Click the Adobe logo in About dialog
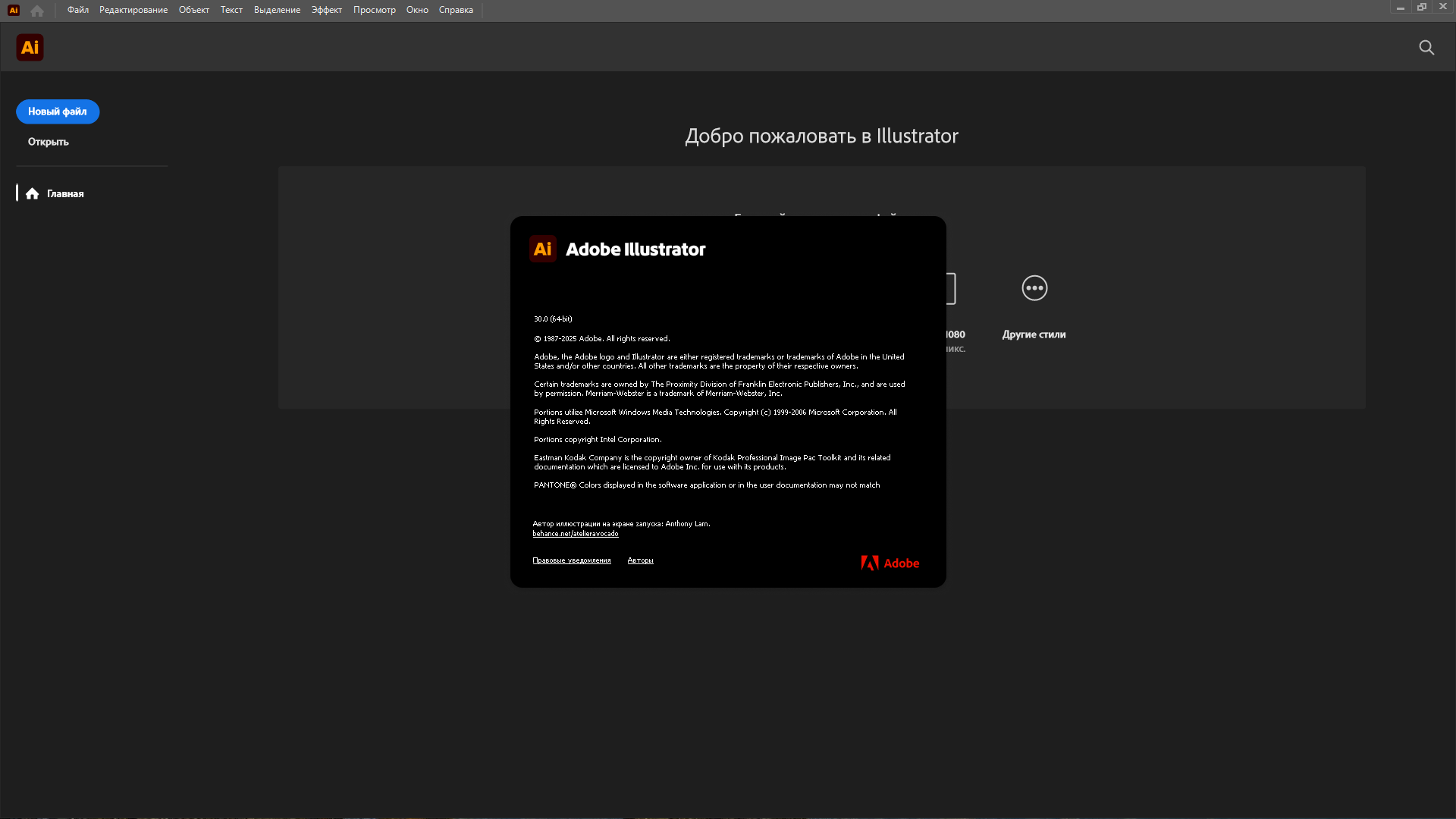The height and width of the screenshot is (819, 1456). (890, 563)
